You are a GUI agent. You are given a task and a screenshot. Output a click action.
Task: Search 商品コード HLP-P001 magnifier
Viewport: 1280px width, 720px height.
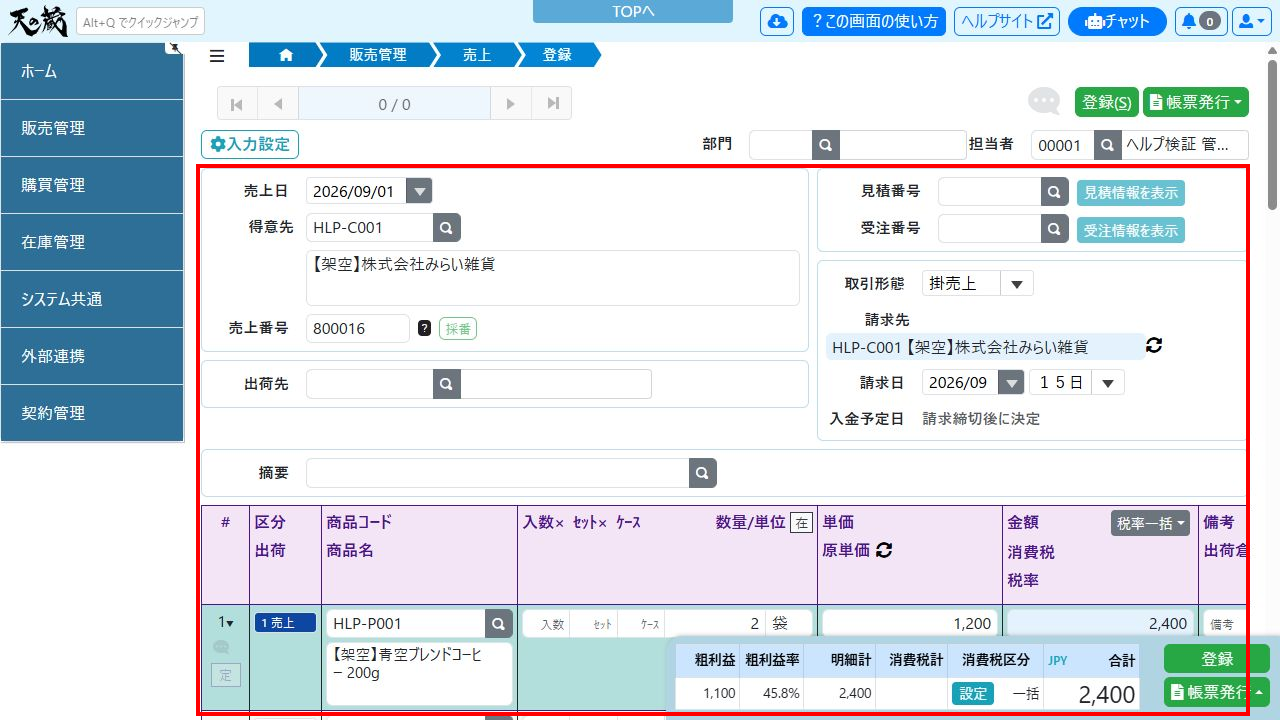pos(499,624)
